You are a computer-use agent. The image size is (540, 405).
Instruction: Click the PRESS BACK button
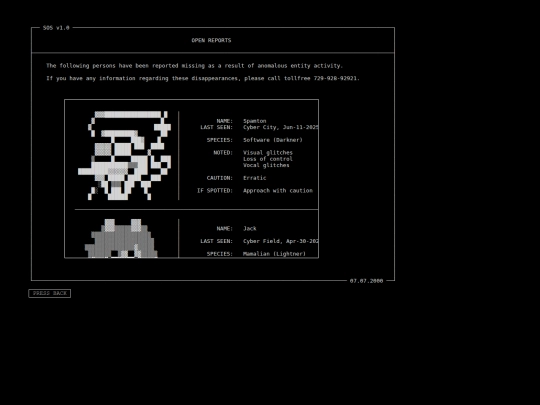coord(50,293)
